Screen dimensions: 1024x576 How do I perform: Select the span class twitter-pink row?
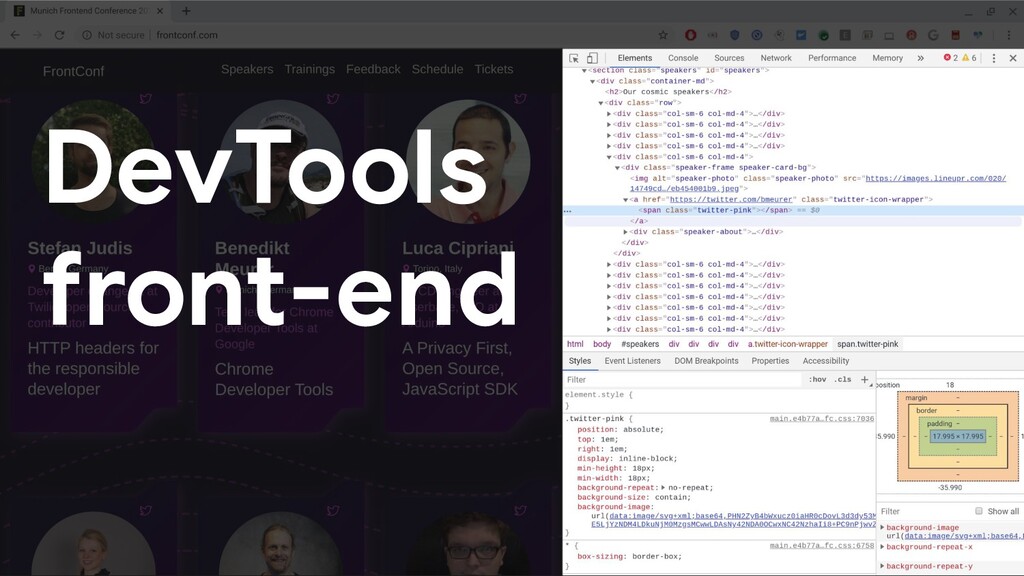793,210
